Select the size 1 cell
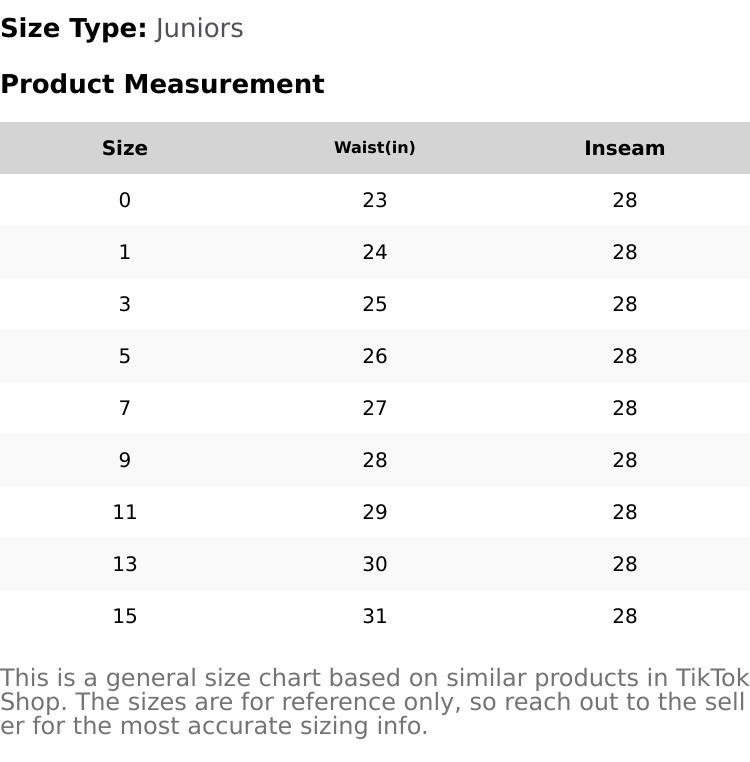The image size is (750, 762). click(125, 252)
